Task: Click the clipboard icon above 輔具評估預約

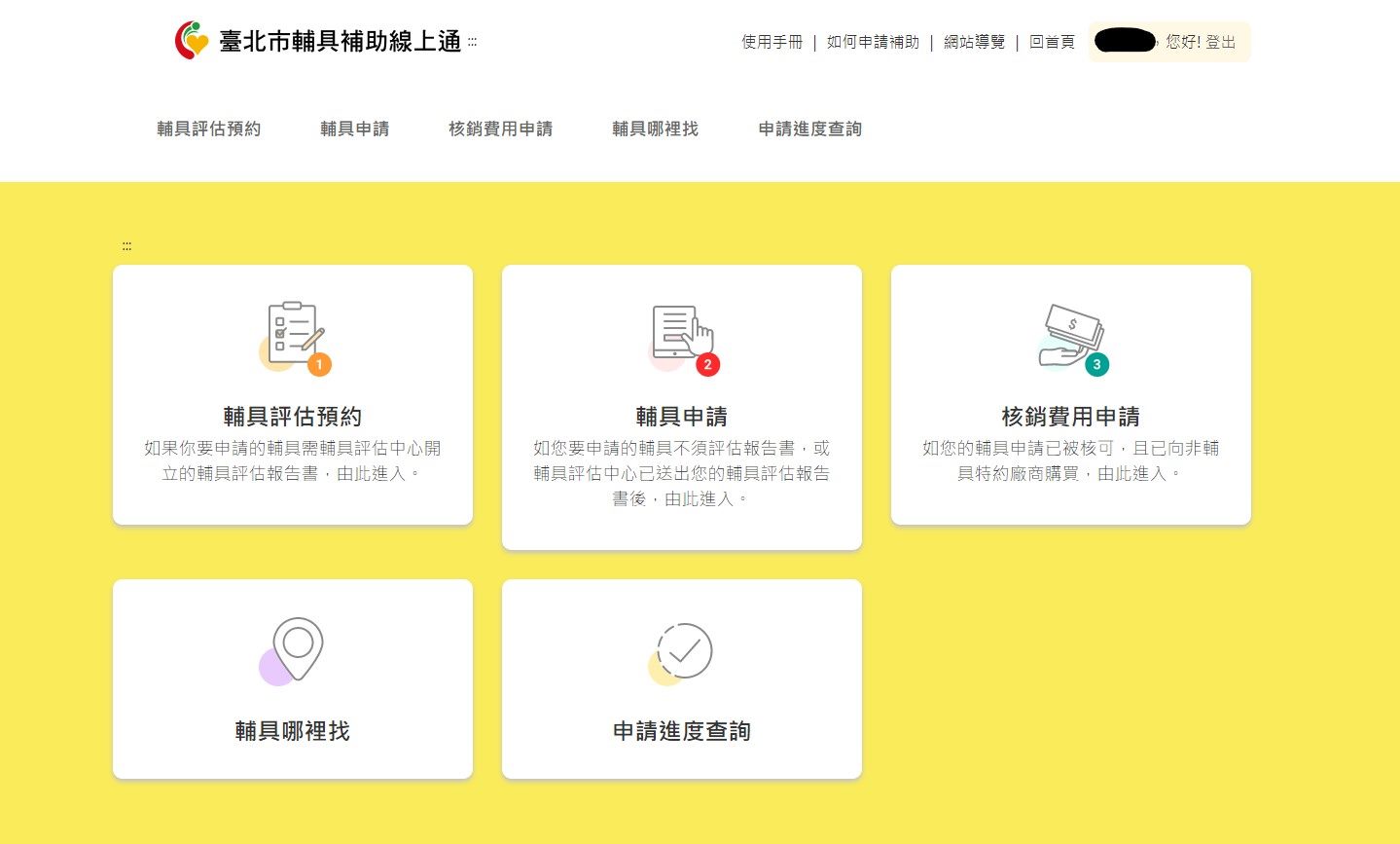Action: 292,334
